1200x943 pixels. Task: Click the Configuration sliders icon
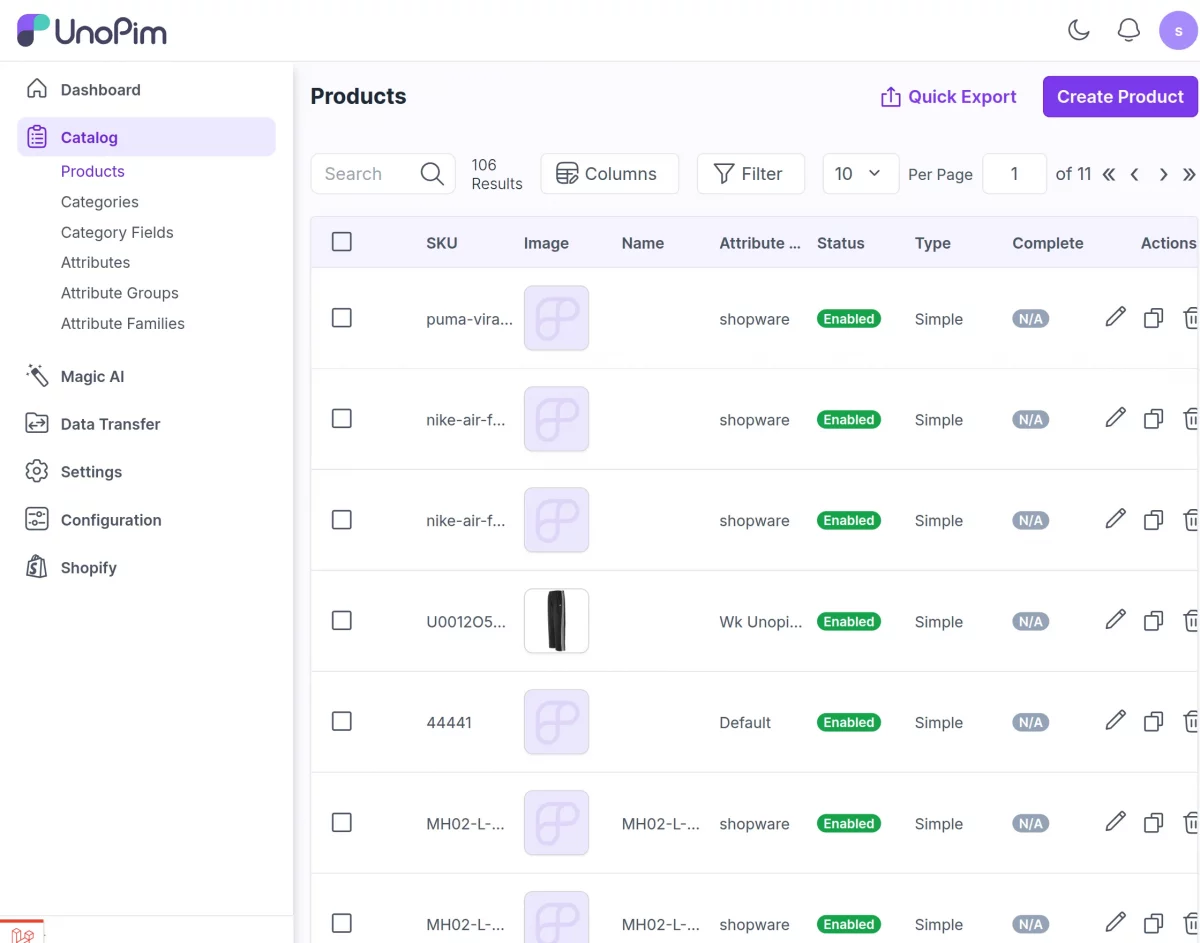37,519
